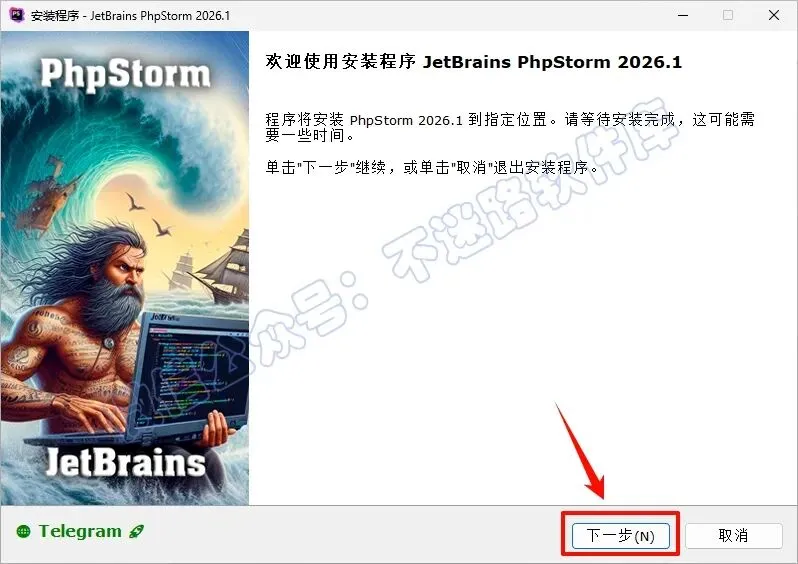The width and height of the screenshot is (798, 564).
Task: Click the JetBrains logo text on banner
Action: (x=125, y=462)
